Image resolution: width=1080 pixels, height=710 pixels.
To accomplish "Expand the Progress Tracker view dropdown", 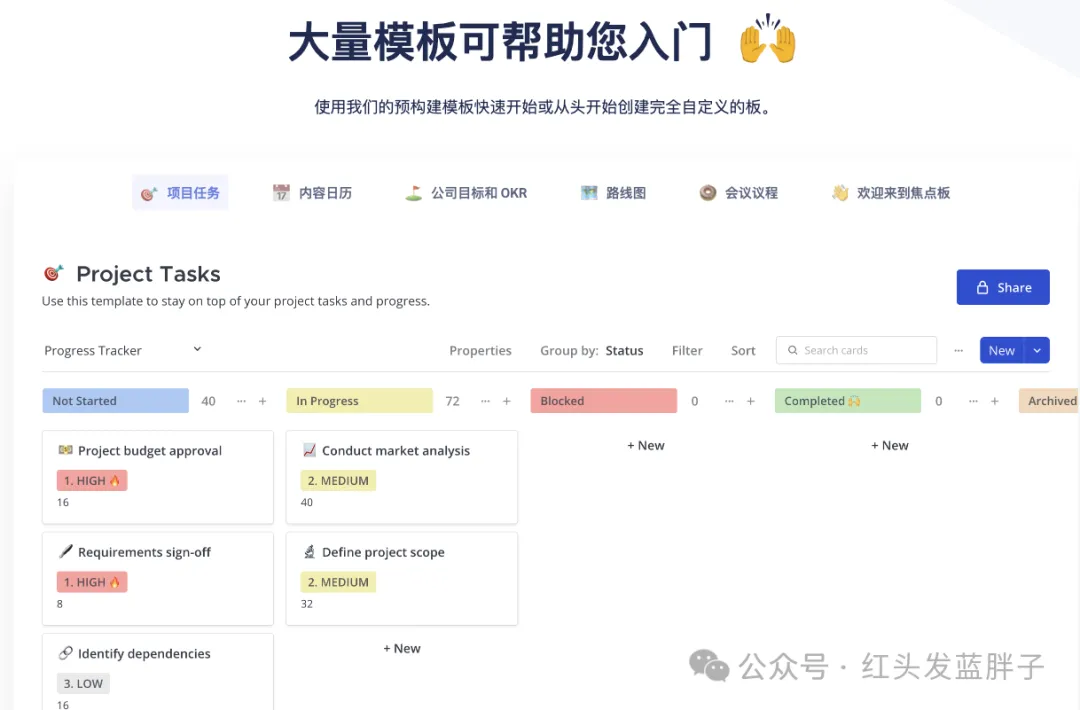I will (x=197, y=349).
